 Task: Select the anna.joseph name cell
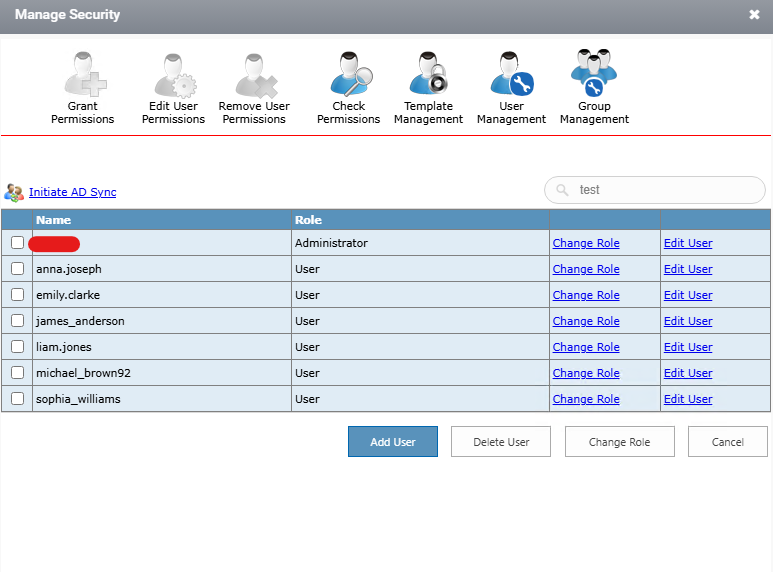162,269
